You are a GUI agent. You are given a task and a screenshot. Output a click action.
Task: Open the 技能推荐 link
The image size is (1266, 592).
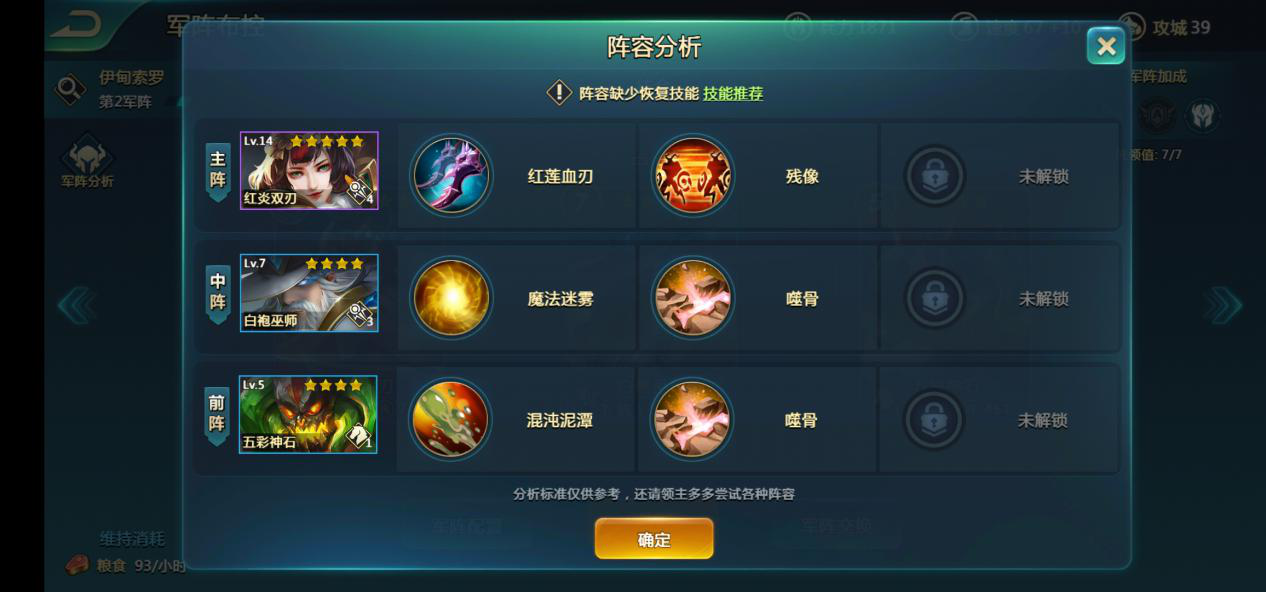733,93
